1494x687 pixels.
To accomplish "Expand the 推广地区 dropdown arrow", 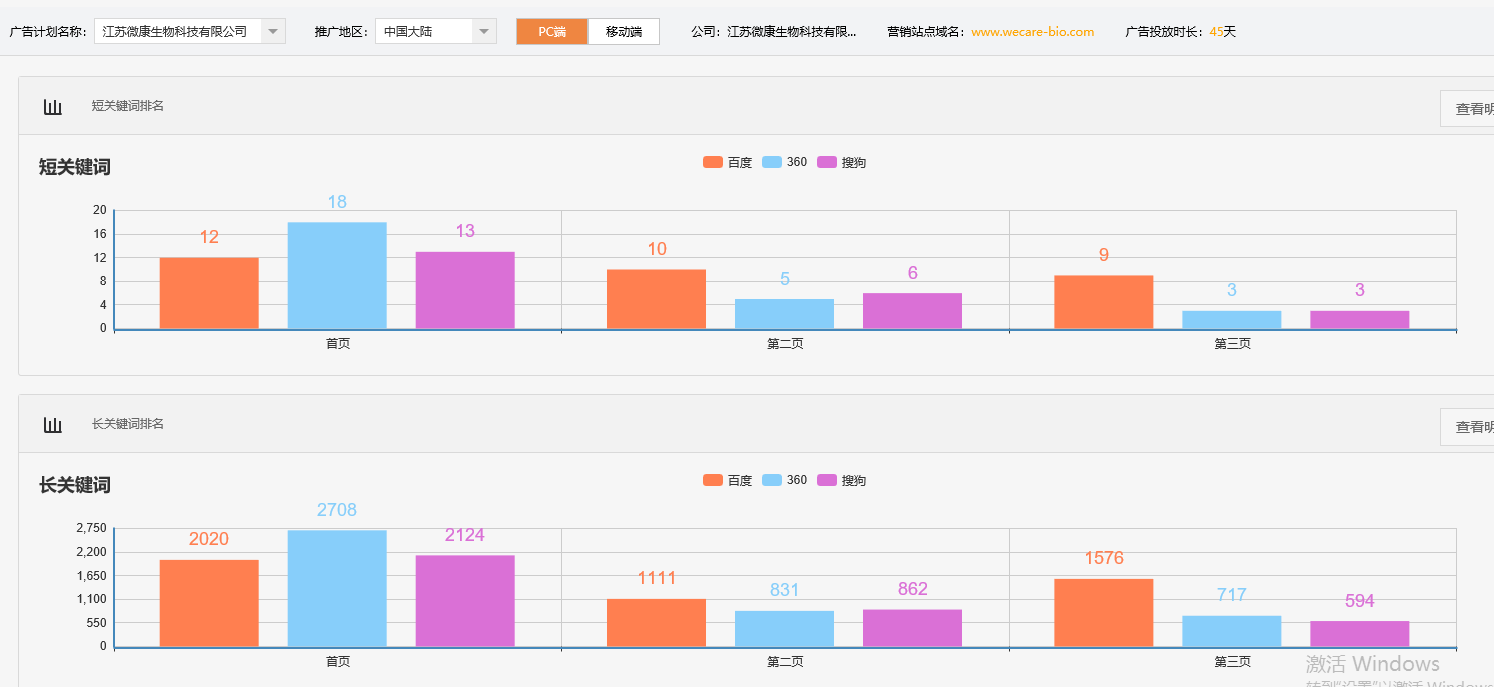I will tap(484, 32).
